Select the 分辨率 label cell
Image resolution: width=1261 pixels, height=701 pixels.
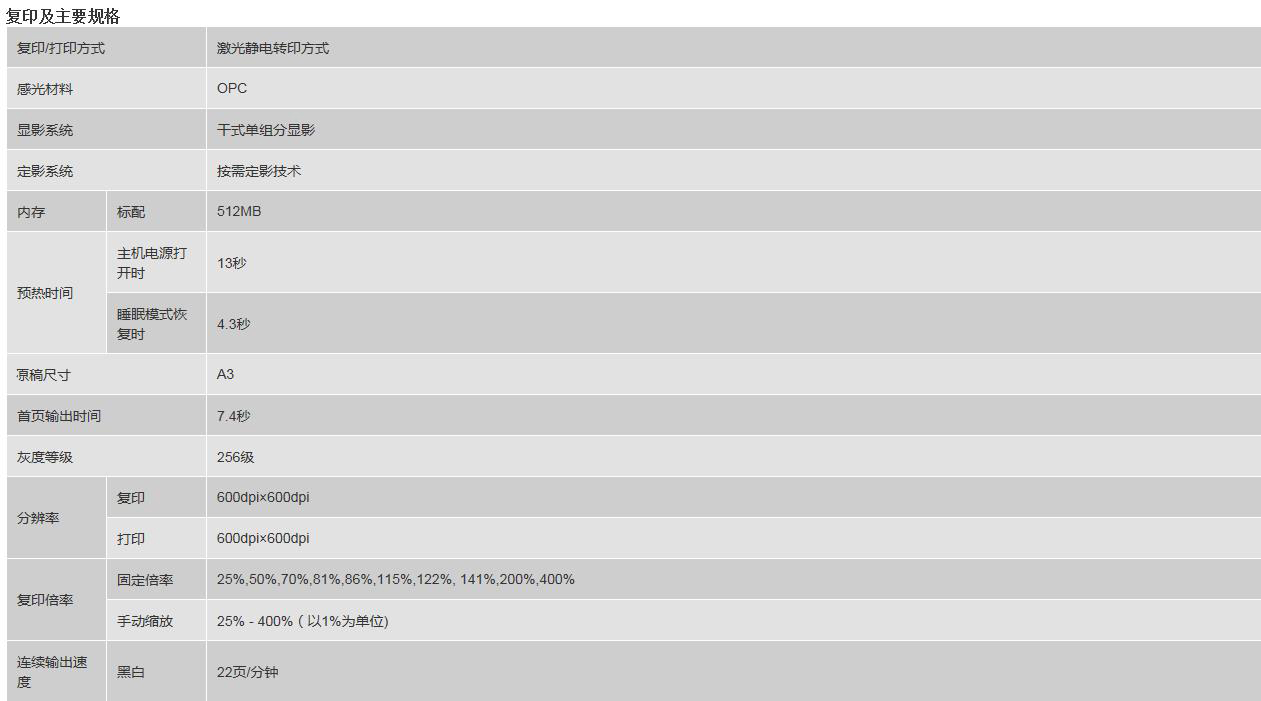[56, 518]
